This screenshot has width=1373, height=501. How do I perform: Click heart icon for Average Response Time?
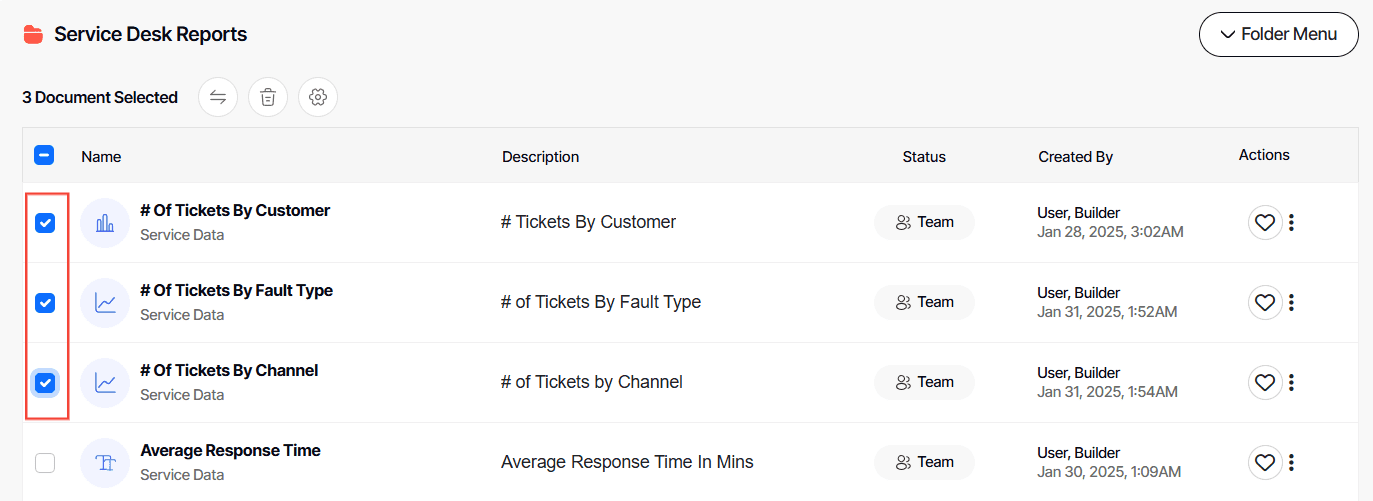point(1264,462)
